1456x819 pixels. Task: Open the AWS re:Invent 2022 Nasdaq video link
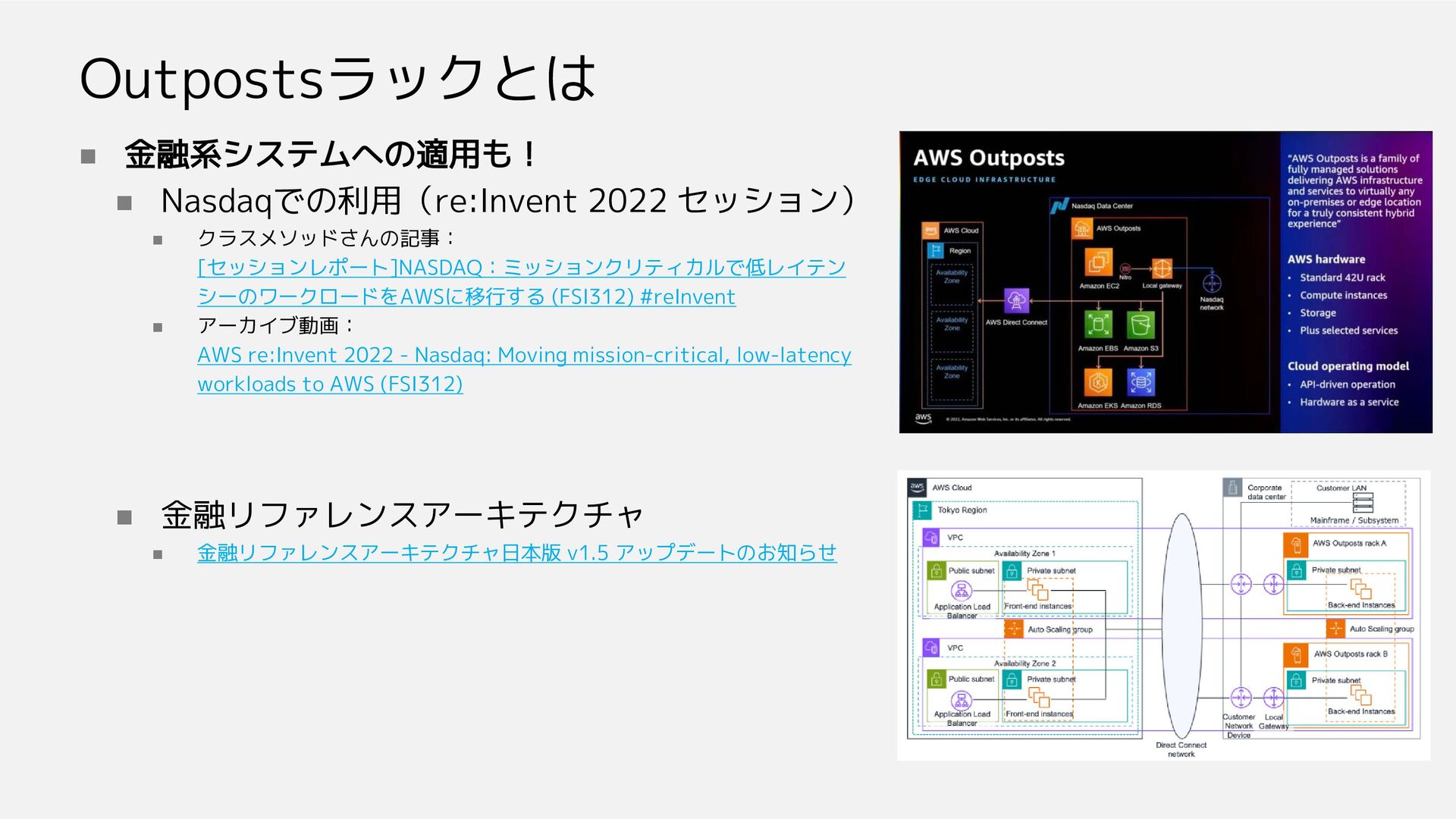pos(524,355)
